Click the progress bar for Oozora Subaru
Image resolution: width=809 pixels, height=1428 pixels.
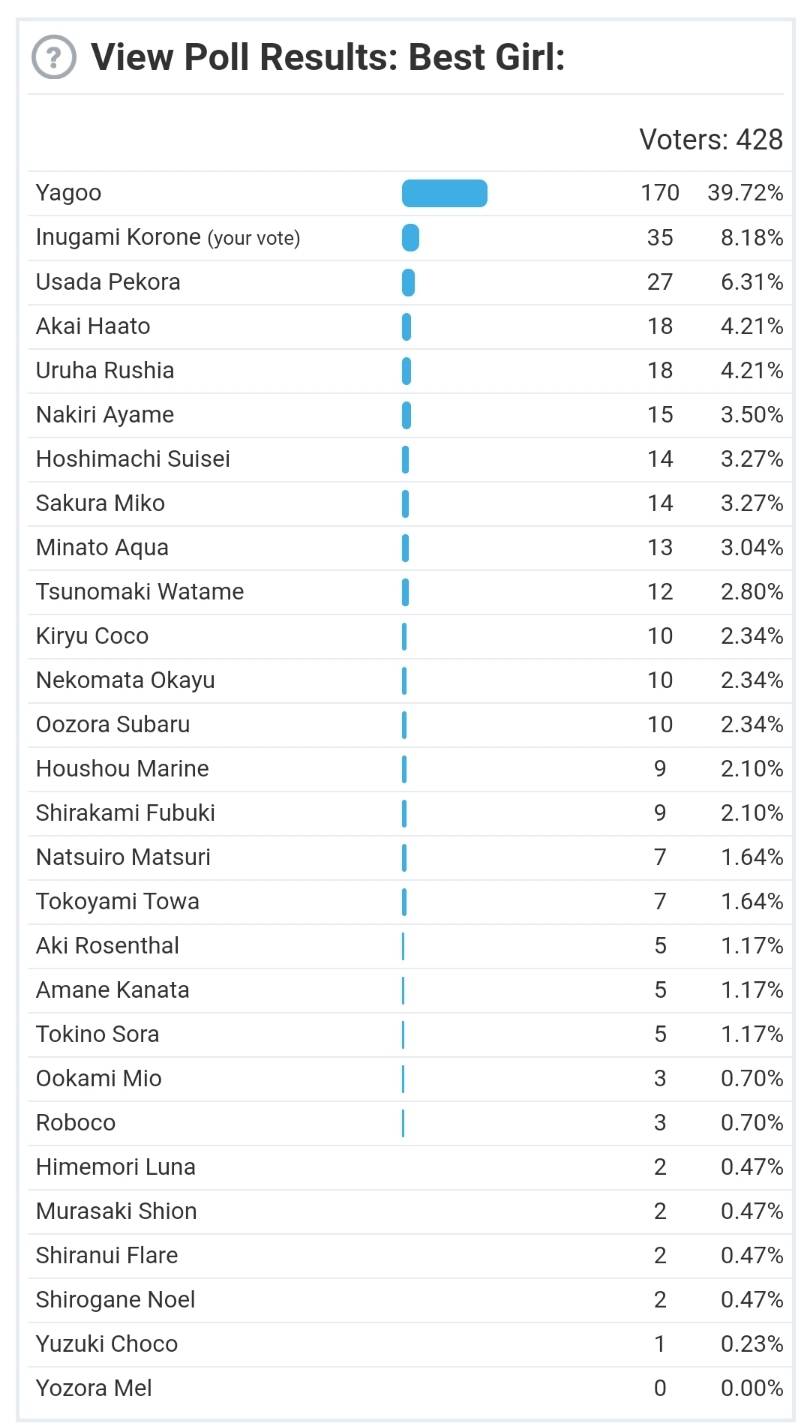pyautogui.click(x=404, y=724)
